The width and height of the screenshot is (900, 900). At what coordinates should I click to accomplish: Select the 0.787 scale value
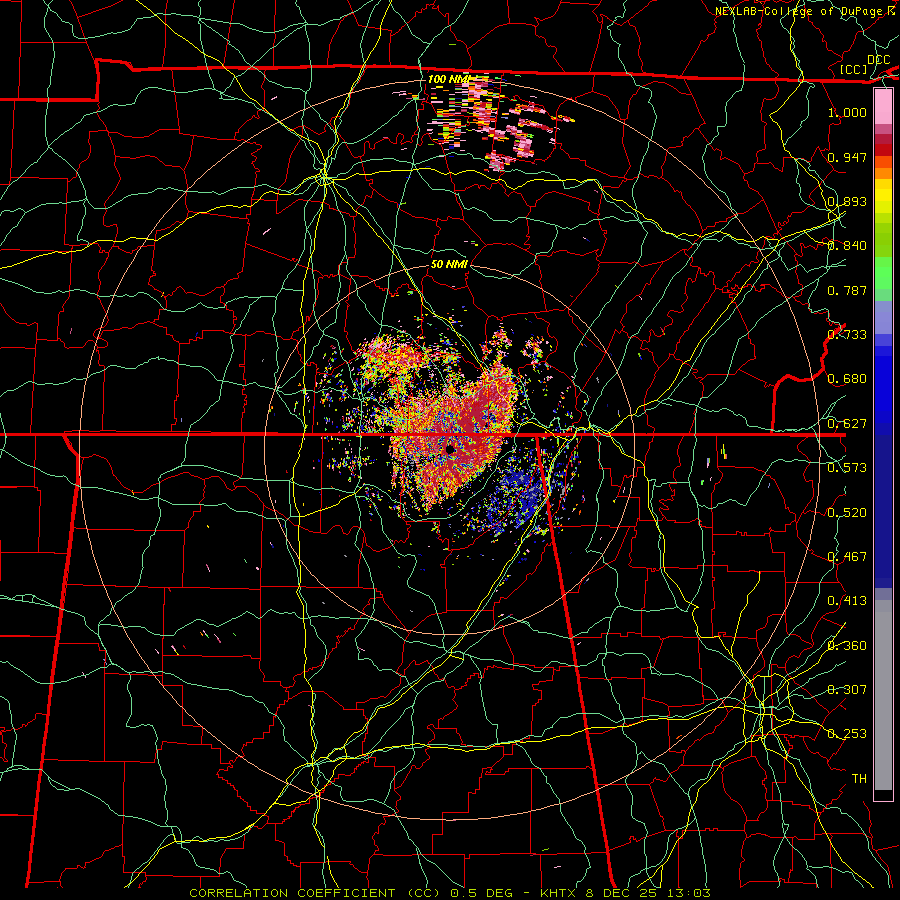tap(847, 290)
